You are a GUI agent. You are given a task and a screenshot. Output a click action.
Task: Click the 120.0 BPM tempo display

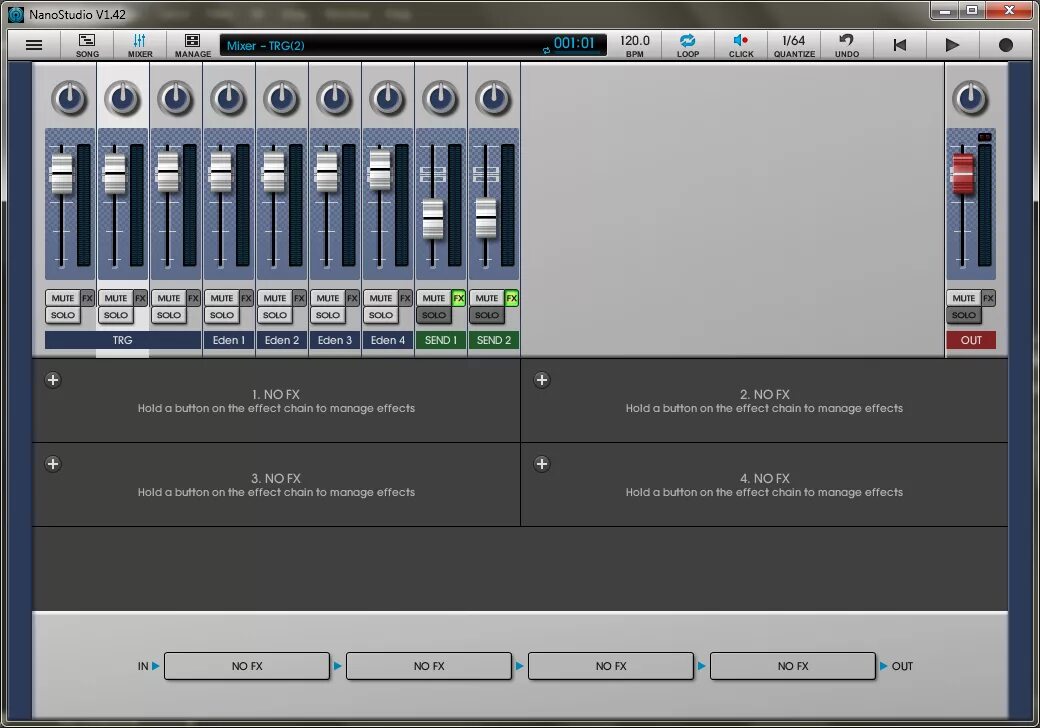(x=635, y=46)
